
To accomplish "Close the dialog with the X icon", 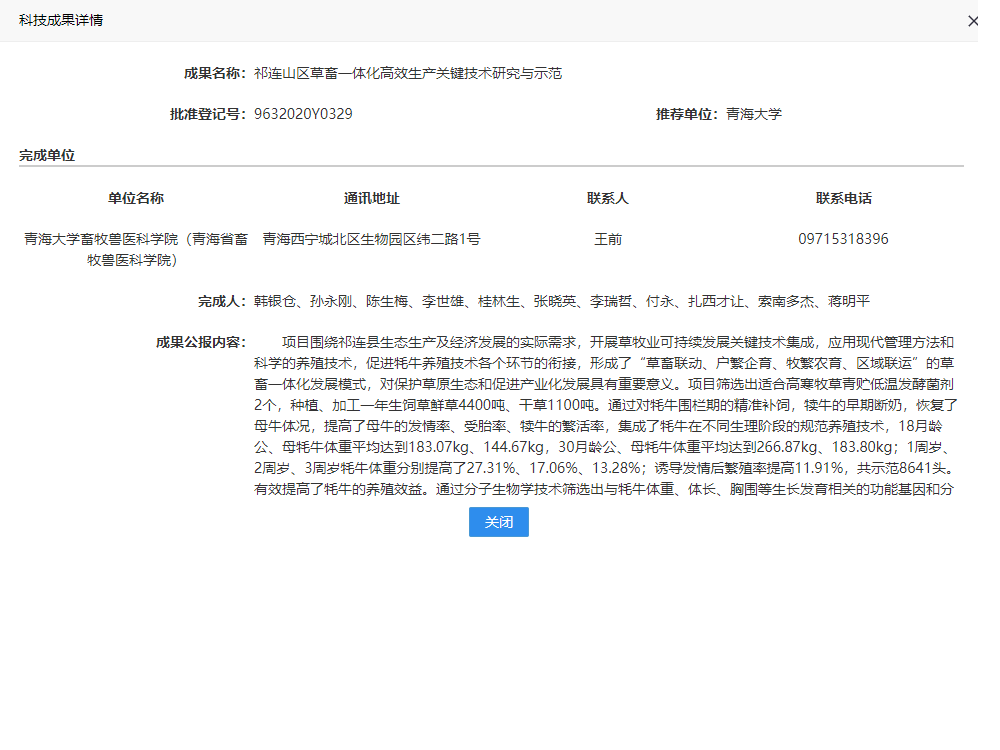I will pos(973,21).
